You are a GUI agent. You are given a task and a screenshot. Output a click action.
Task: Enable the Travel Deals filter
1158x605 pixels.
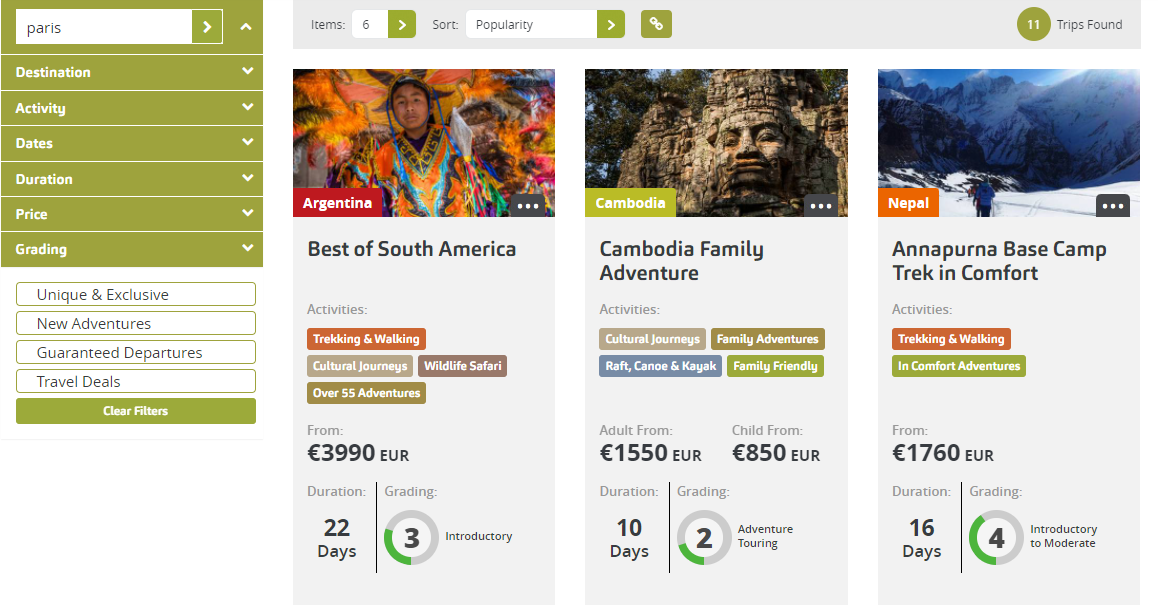[x=135, y=381]
